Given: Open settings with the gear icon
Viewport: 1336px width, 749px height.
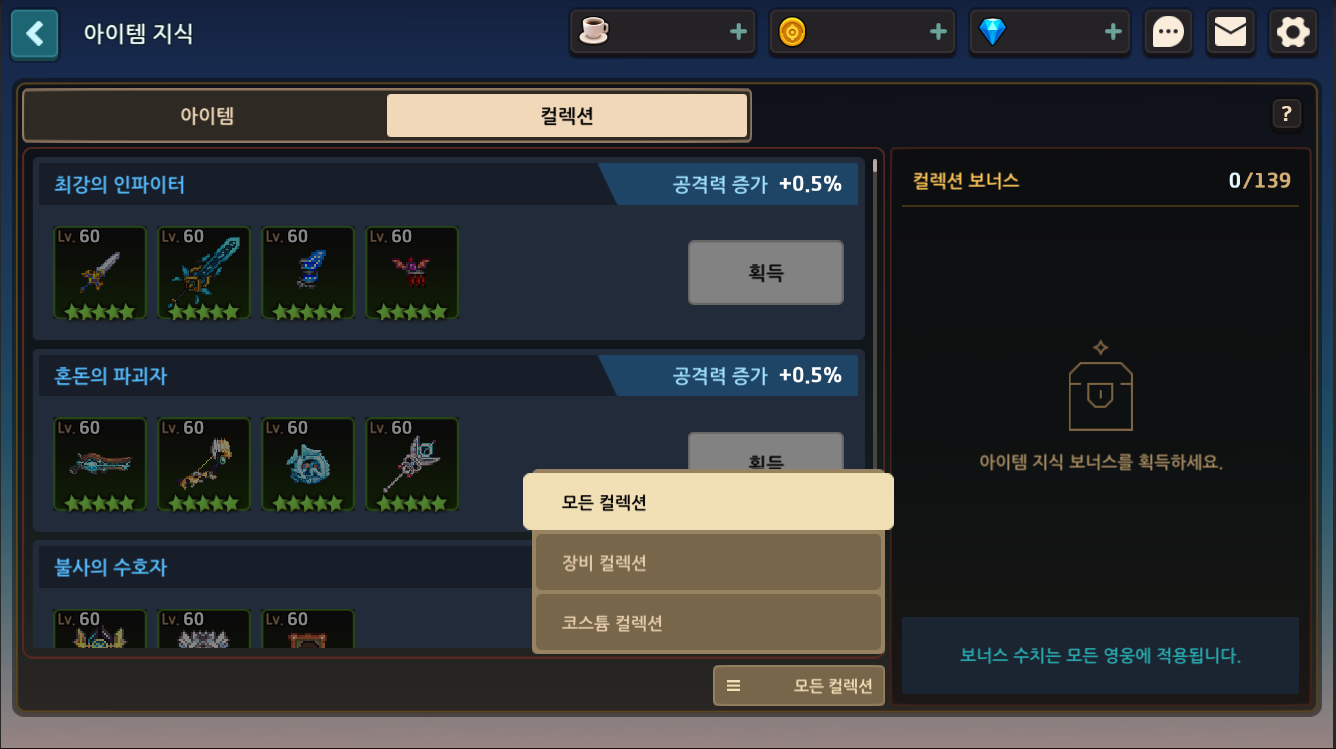Looking at the screenshot, I should 1293,33.
